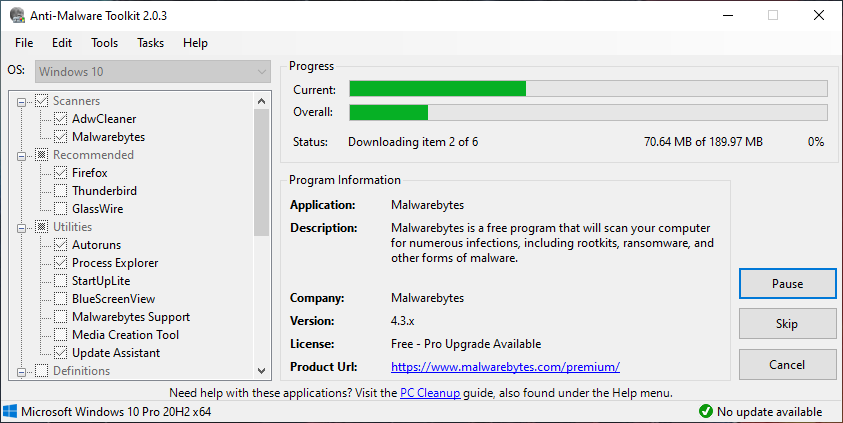
Task: Open the File menu
Action: point(24,43)
